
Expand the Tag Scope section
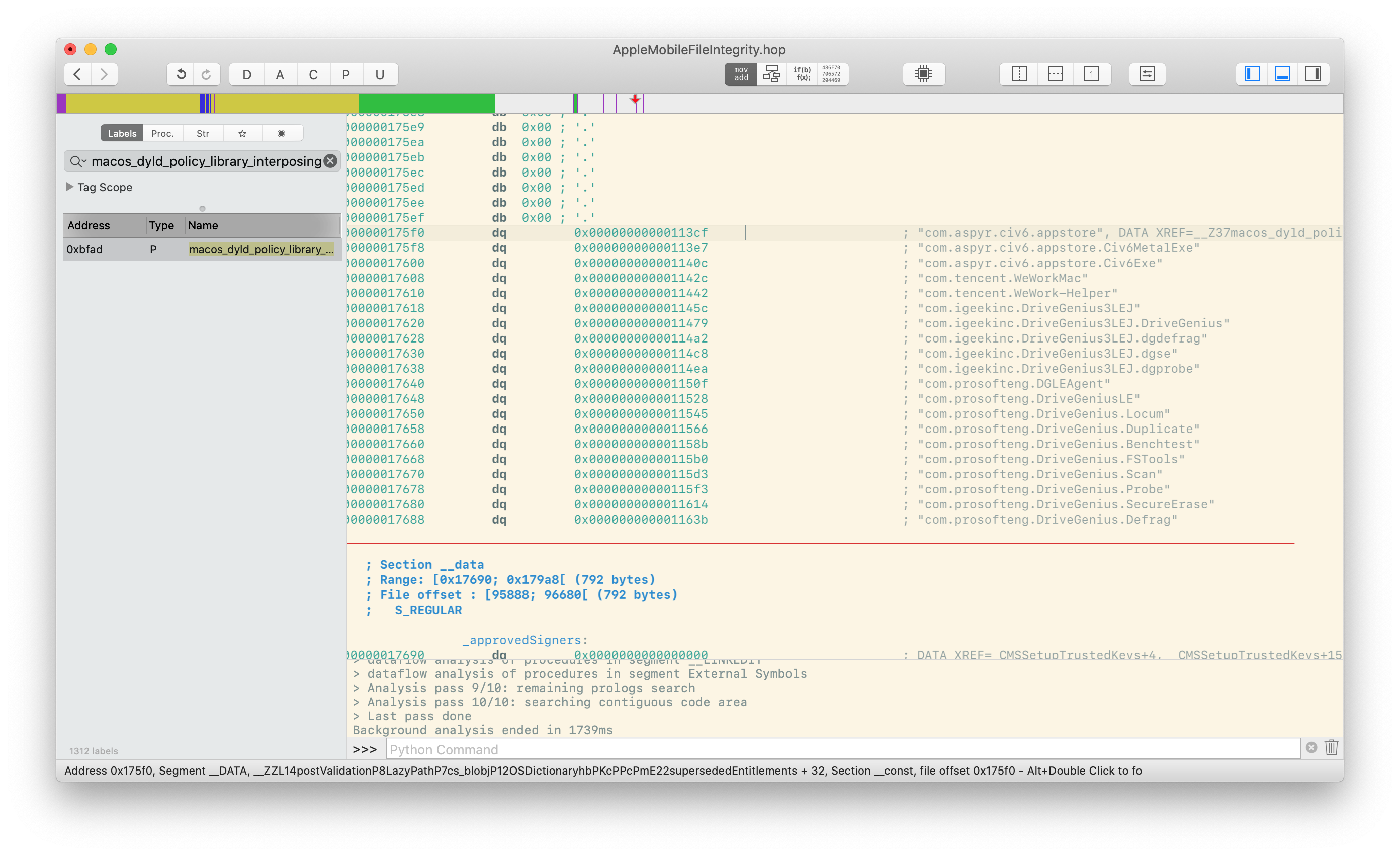pyautogui.click(x=70, y=187)
